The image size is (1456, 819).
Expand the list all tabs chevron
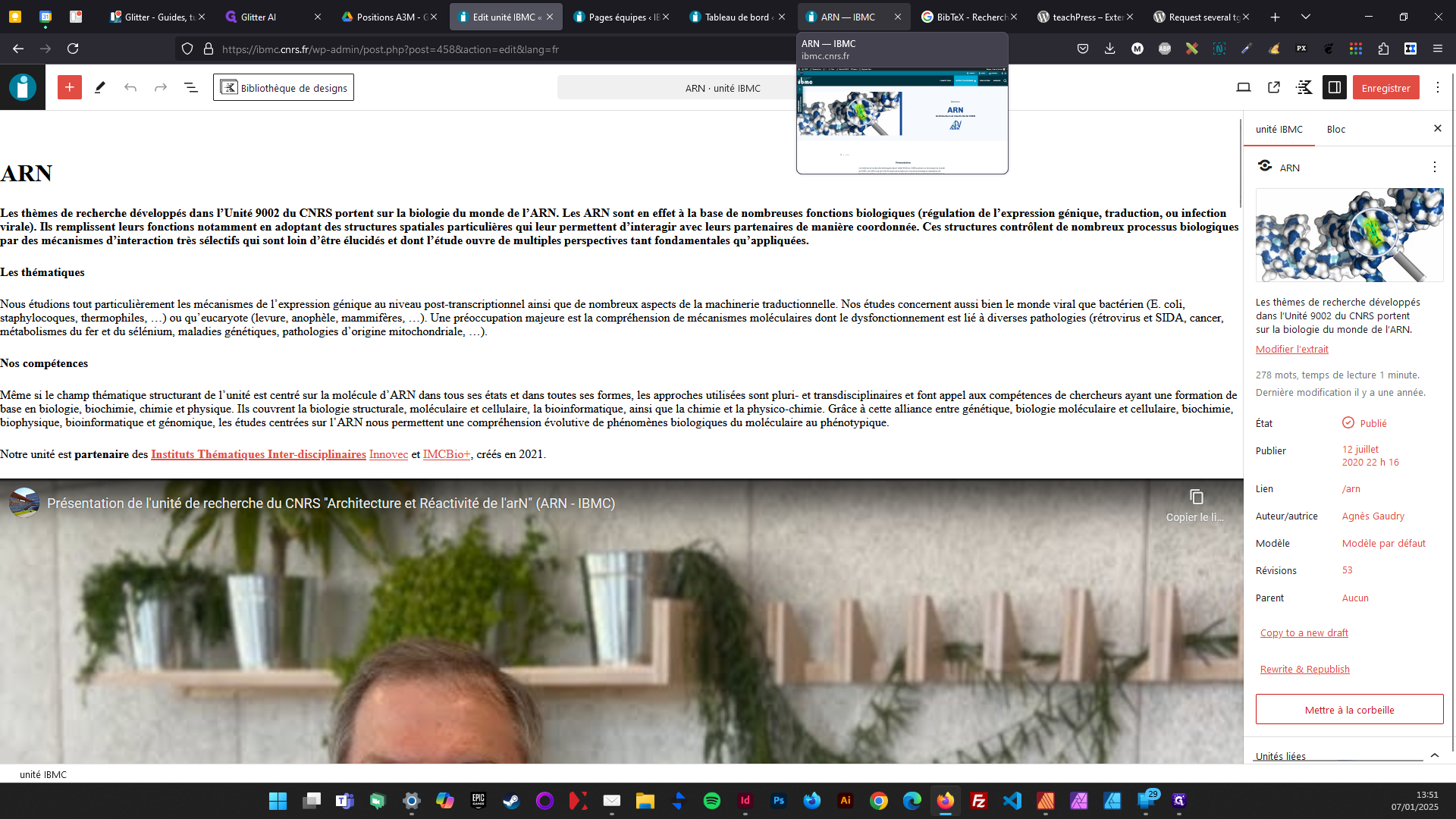point(1306,17)
